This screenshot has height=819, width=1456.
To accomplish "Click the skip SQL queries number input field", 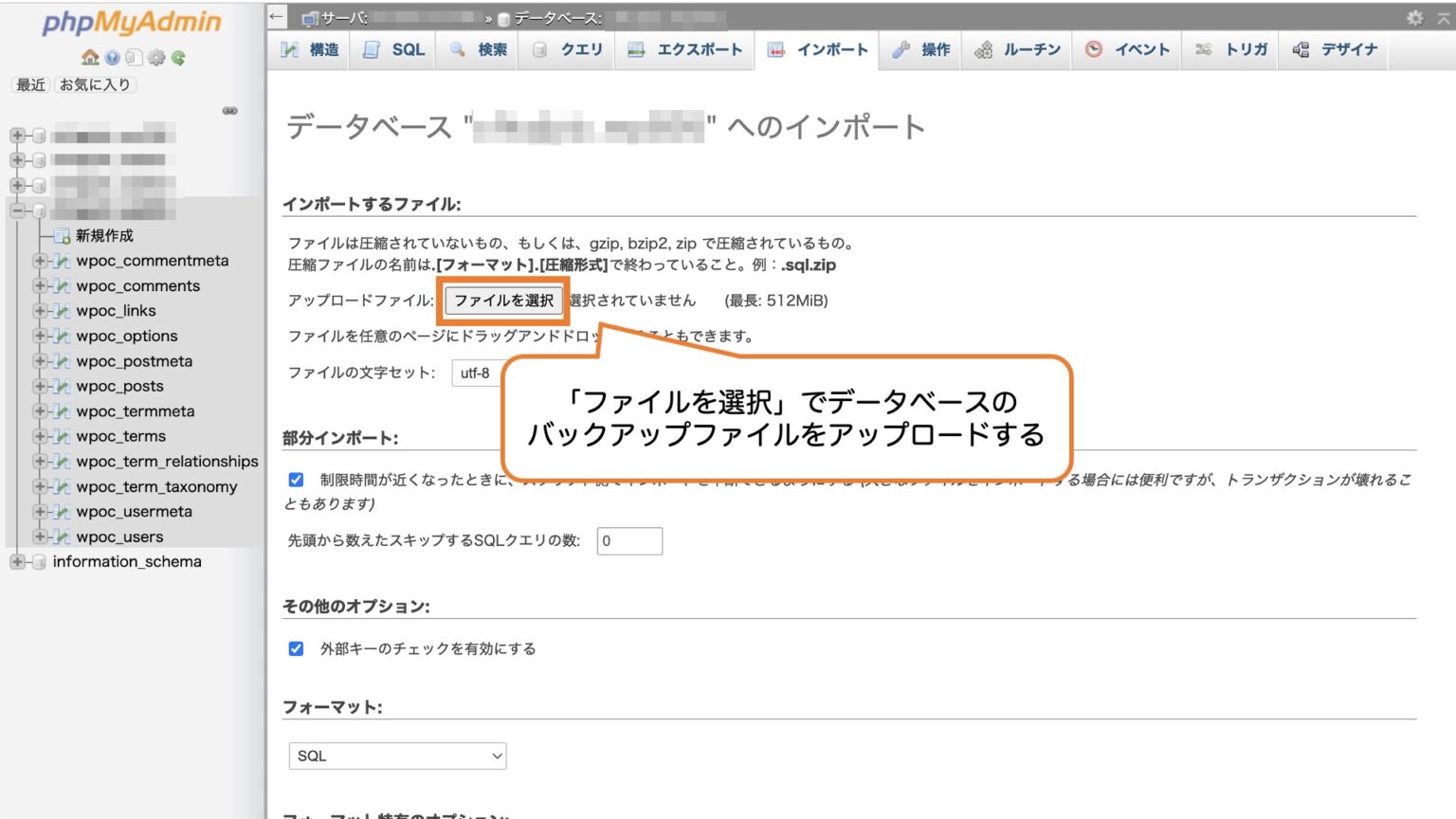I will [628, 540].
